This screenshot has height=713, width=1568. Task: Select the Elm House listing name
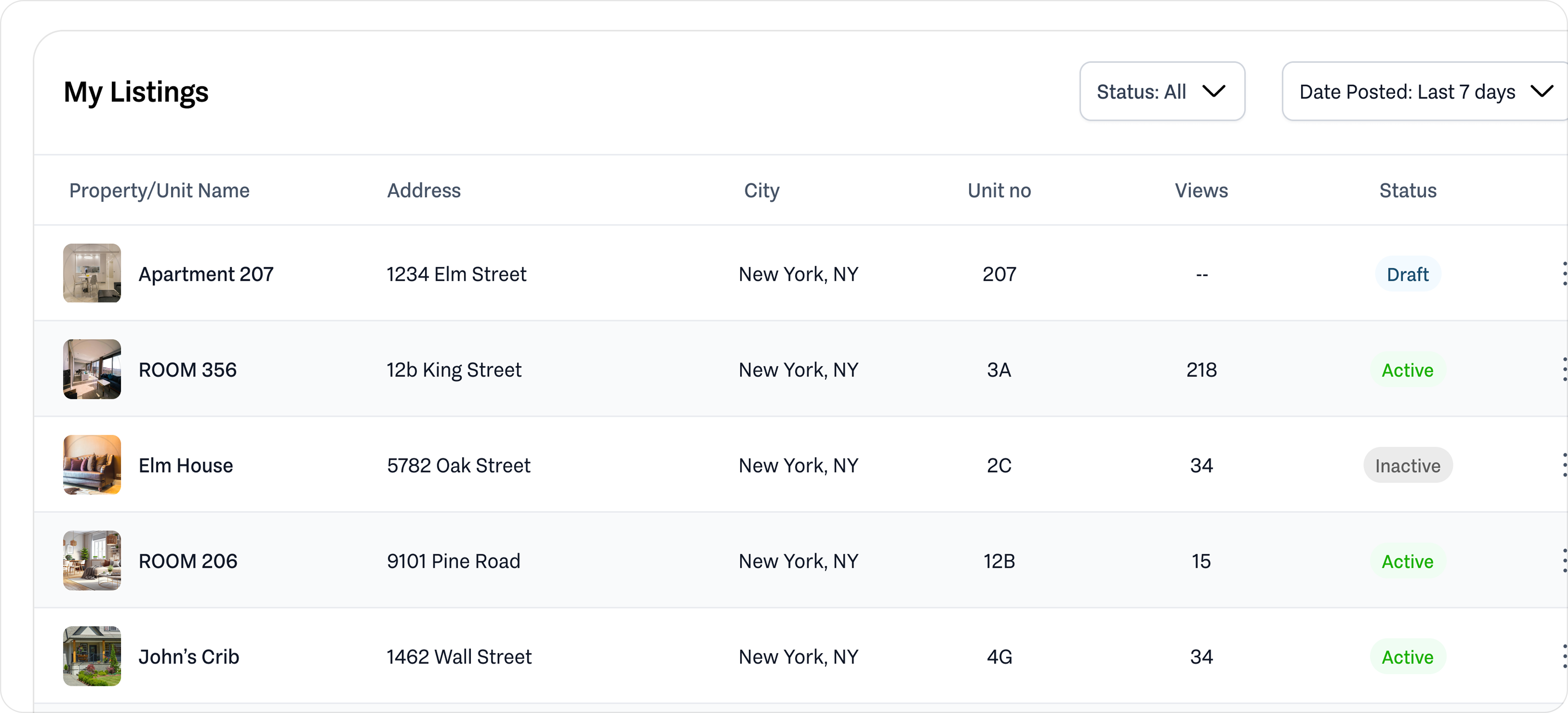point(186,465)
